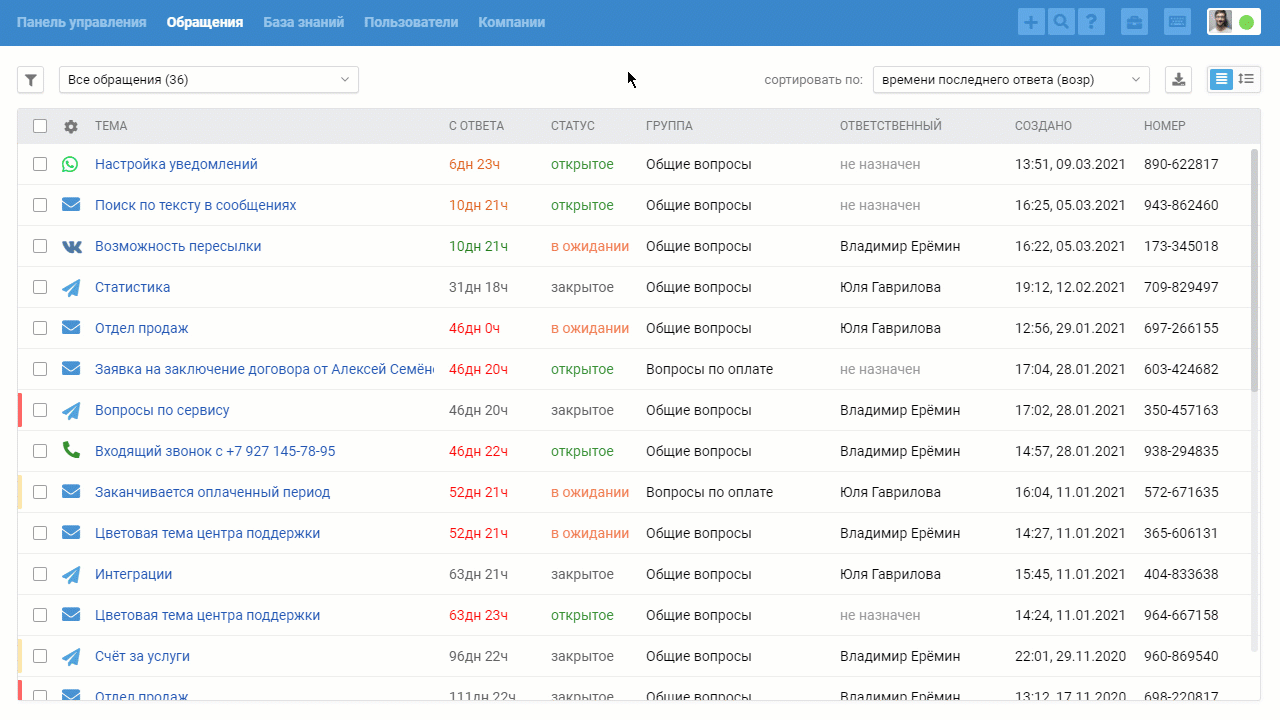The height and width of the screenshot is (720, 1280).
Task: Open the sort by времени последнего ответа dropdown
Action: tap(1011, 80)
